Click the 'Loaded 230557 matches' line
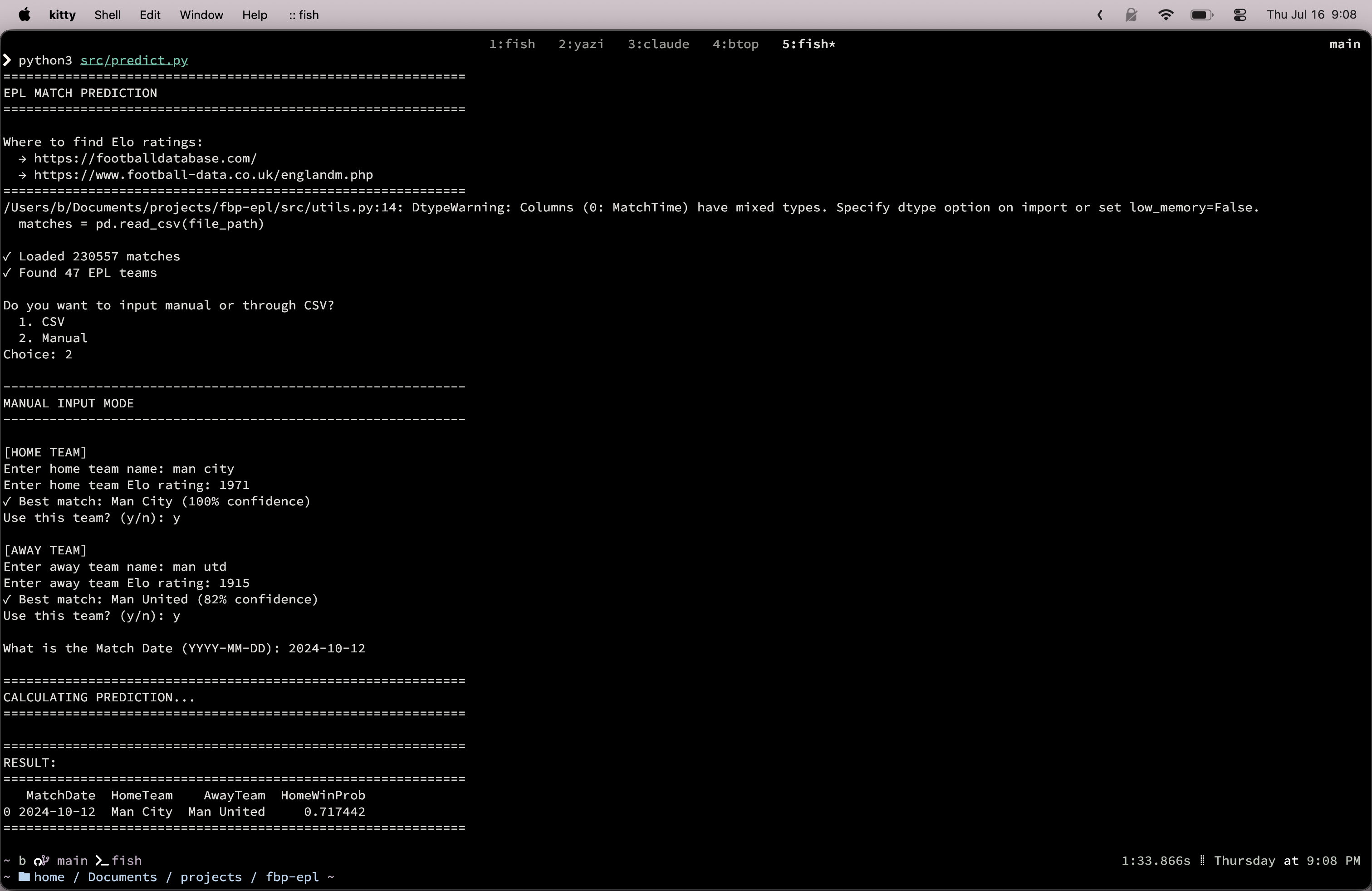Screen dimensions: 1372x891 tap(92, 256)
